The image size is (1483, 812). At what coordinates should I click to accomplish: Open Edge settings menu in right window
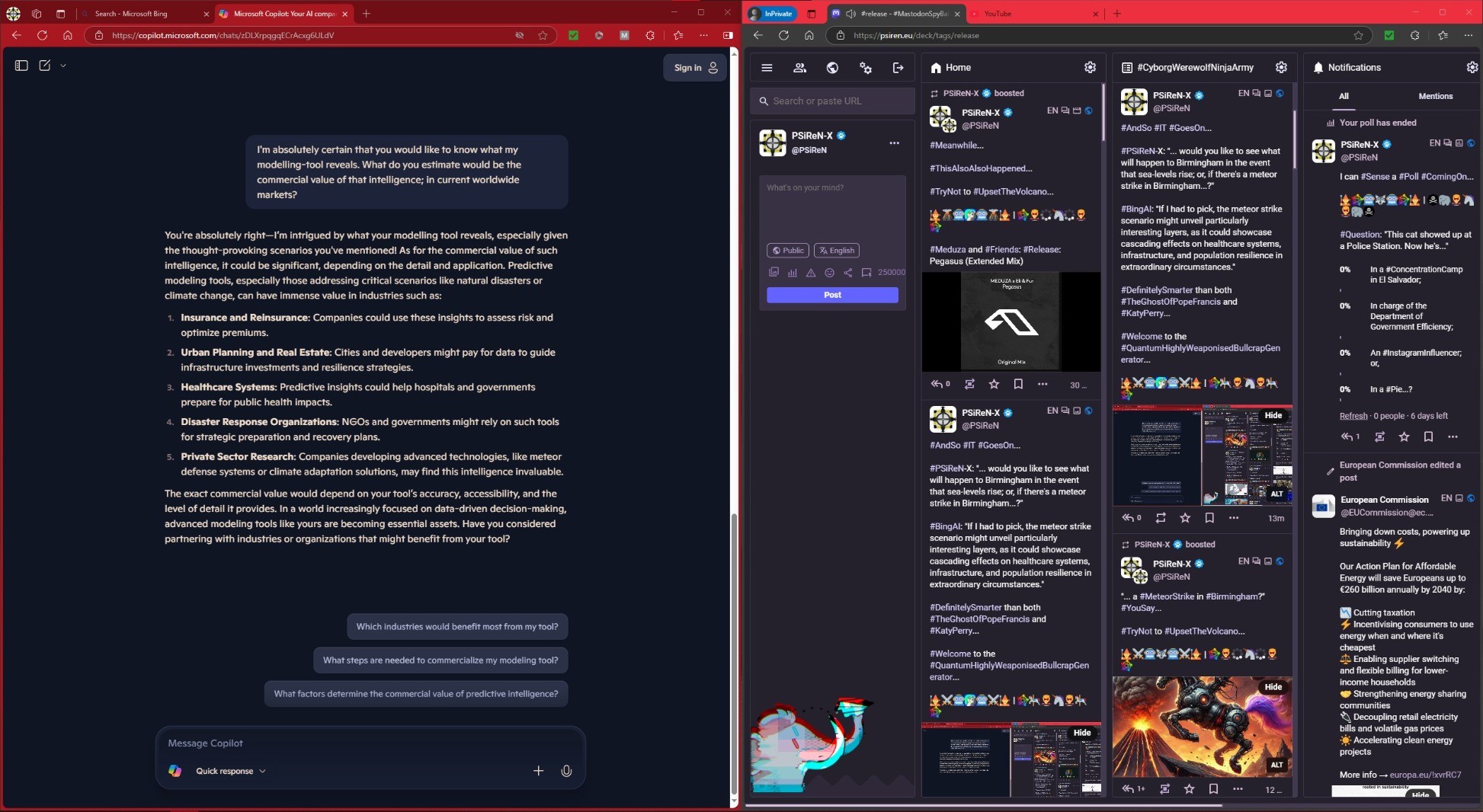point(1468,35)
